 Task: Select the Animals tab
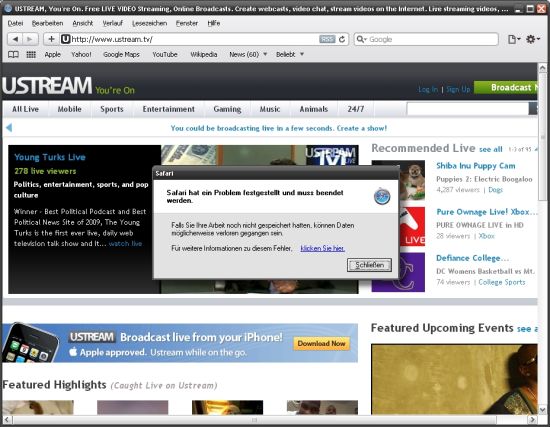(x=314, y=109)
